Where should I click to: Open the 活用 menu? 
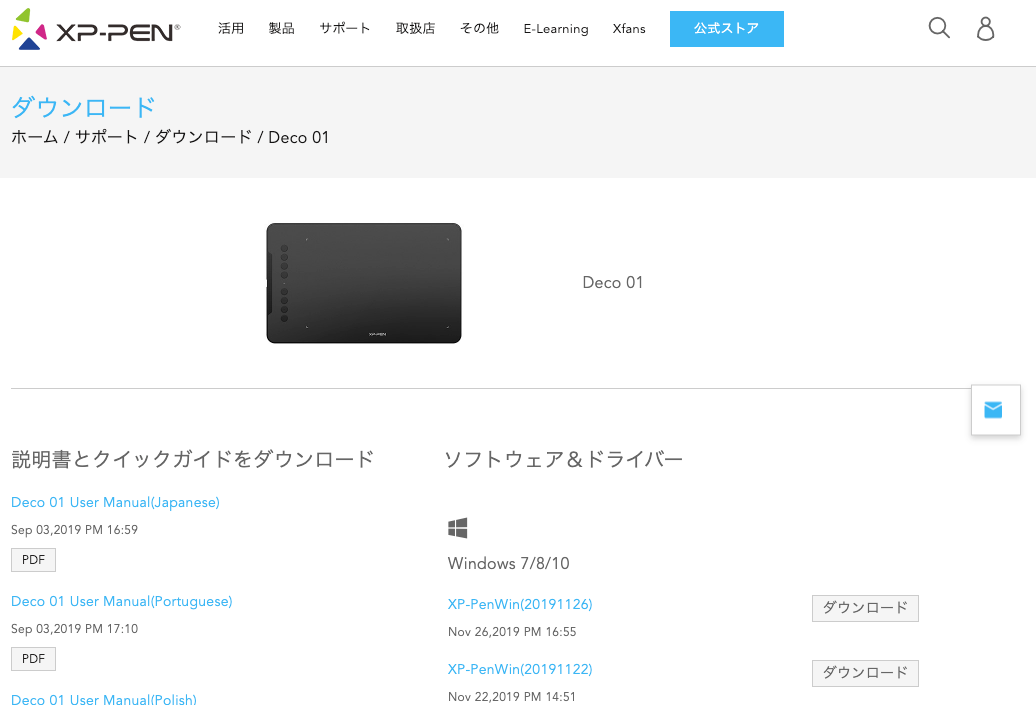point(231,28)
